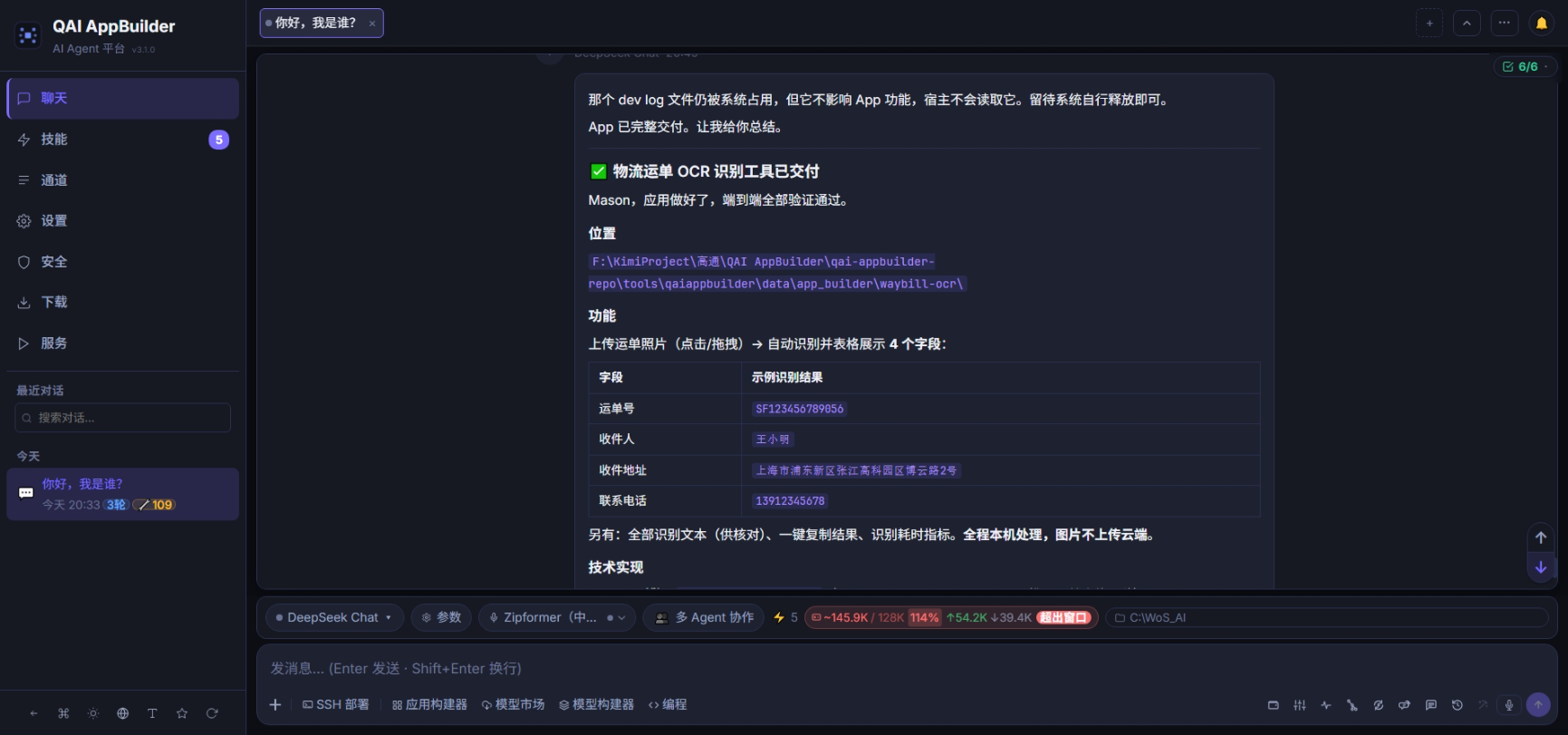The width and height of the screenshot is (1568, 735).
Task: Click the QAI AppBuilder logo icon
Action: 28,35
